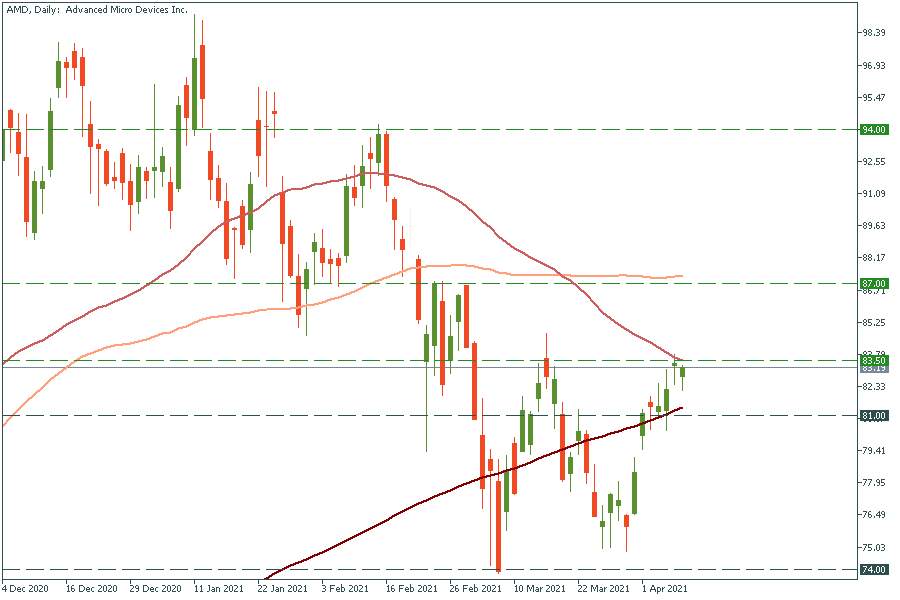The width and height of the screenshot is (900, 600).
Task: Click the 76.49 price axis value
Action: coord(874,515)
